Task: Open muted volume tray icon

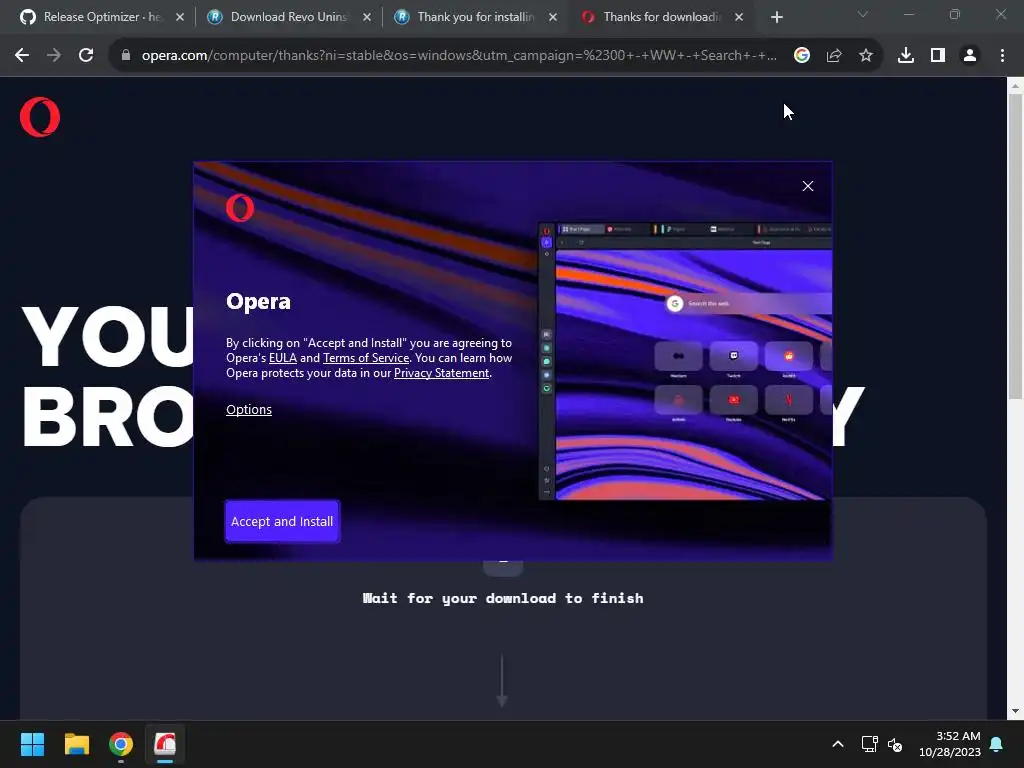Action: [x=895, y=744]
